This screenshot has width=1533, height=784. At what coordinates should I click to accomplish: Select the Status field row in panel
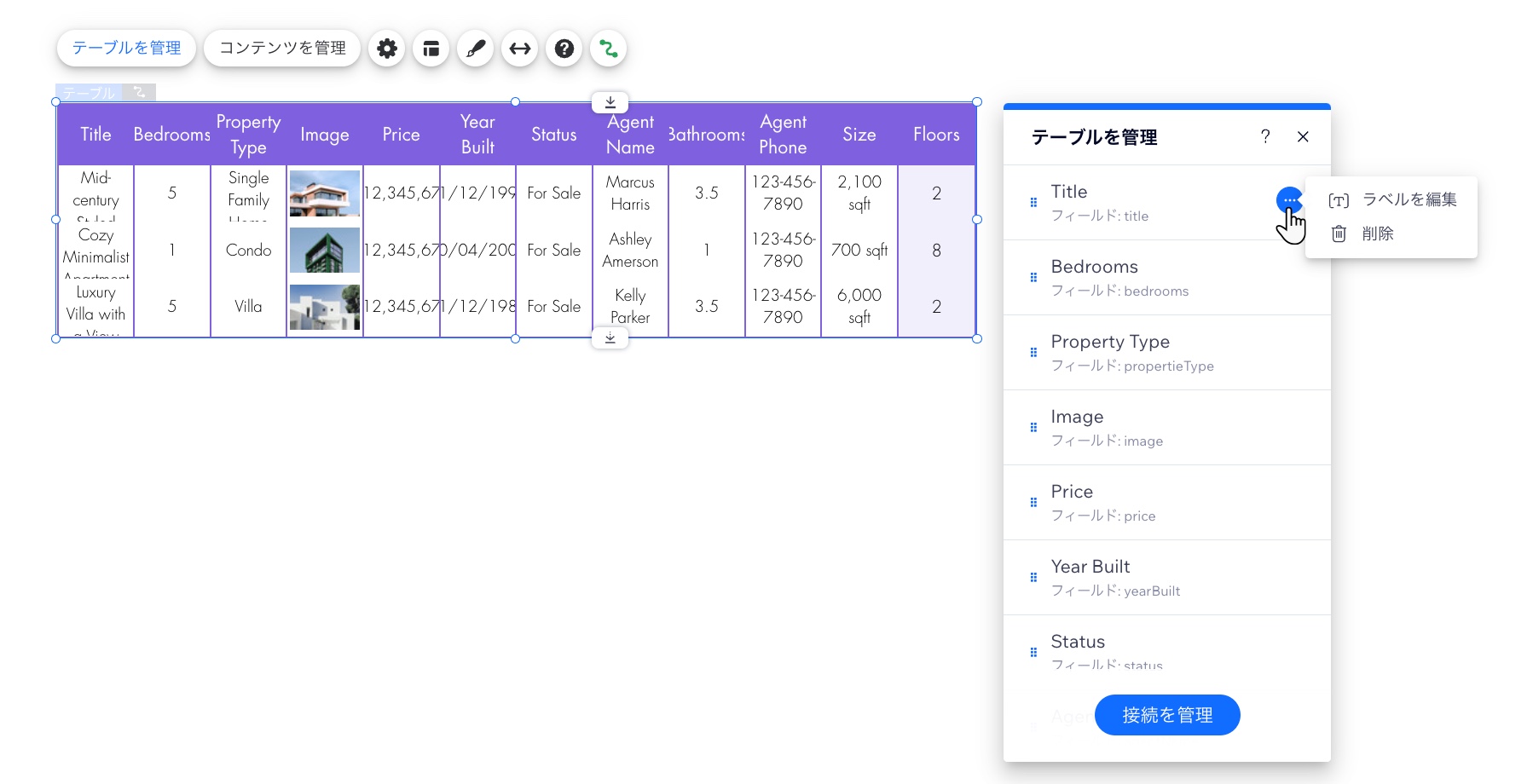(x=1167, y=643)
